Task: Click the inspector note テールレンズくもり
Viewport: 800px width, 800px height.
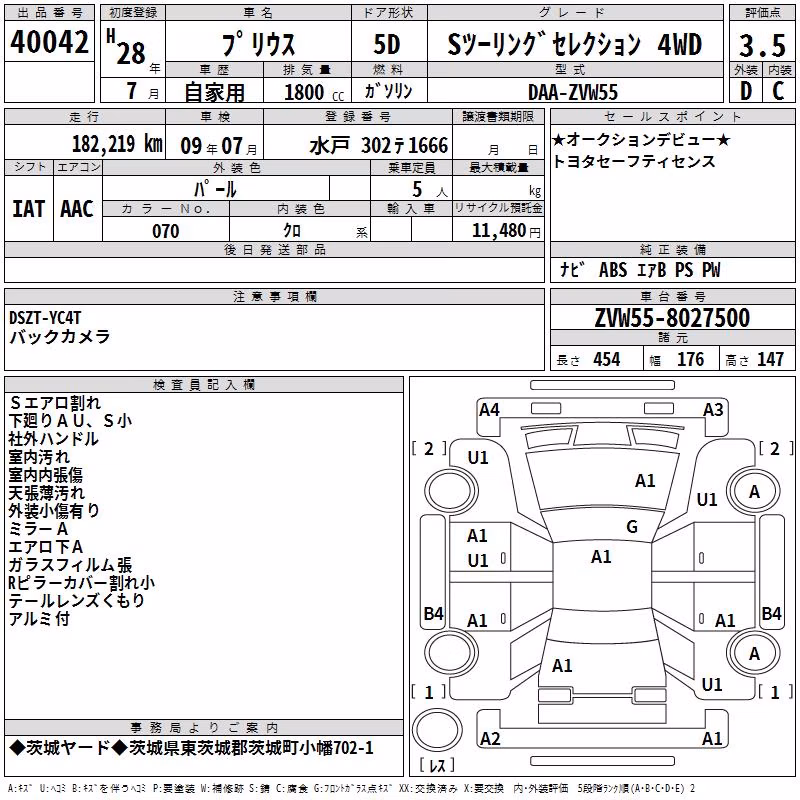Action: [x=77, y=601]
